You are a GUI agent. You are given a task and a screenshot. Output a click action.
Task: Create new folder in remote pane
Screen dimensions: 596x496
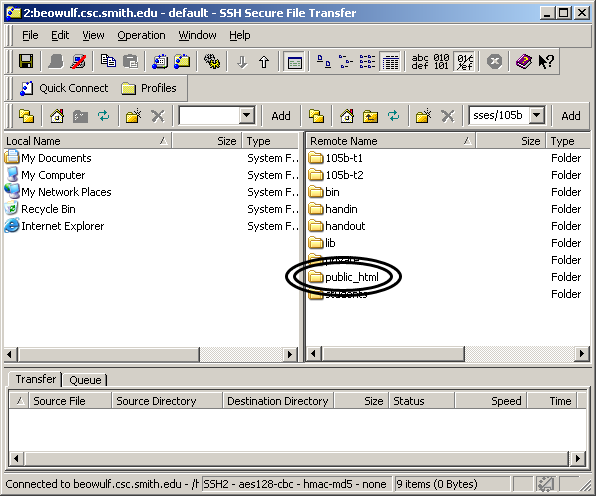pos(423,116)
